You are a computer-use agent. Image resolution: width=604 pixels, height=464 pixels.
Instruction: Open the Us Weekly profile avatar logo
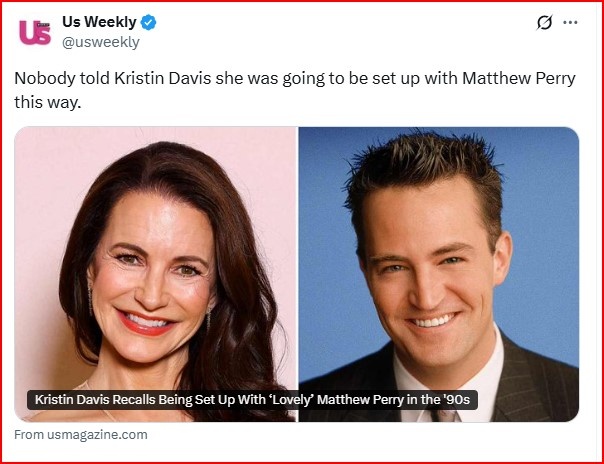coord(35,32)
